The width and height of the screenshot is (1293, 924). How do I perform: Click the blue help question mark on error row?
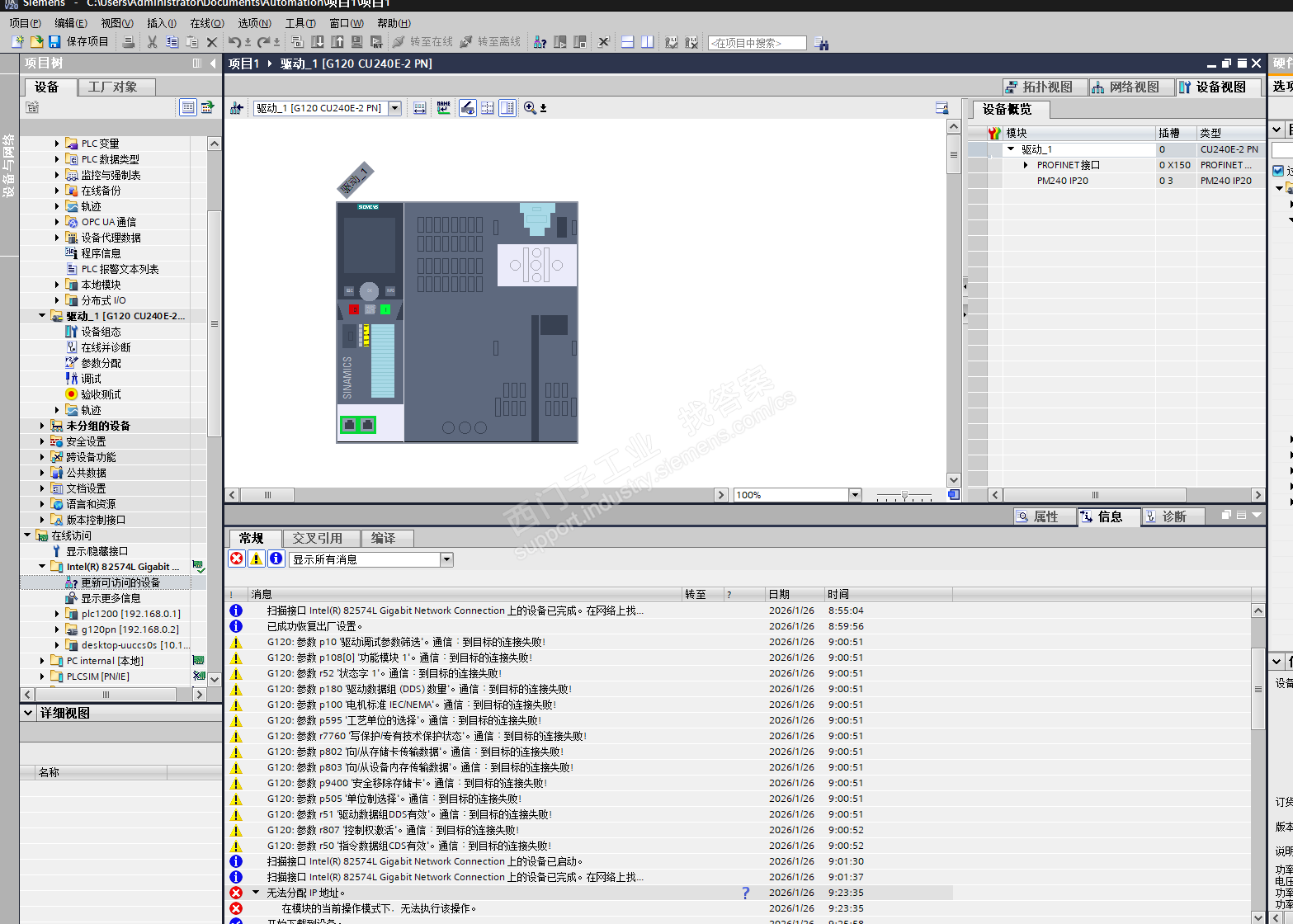click(746, 893)
